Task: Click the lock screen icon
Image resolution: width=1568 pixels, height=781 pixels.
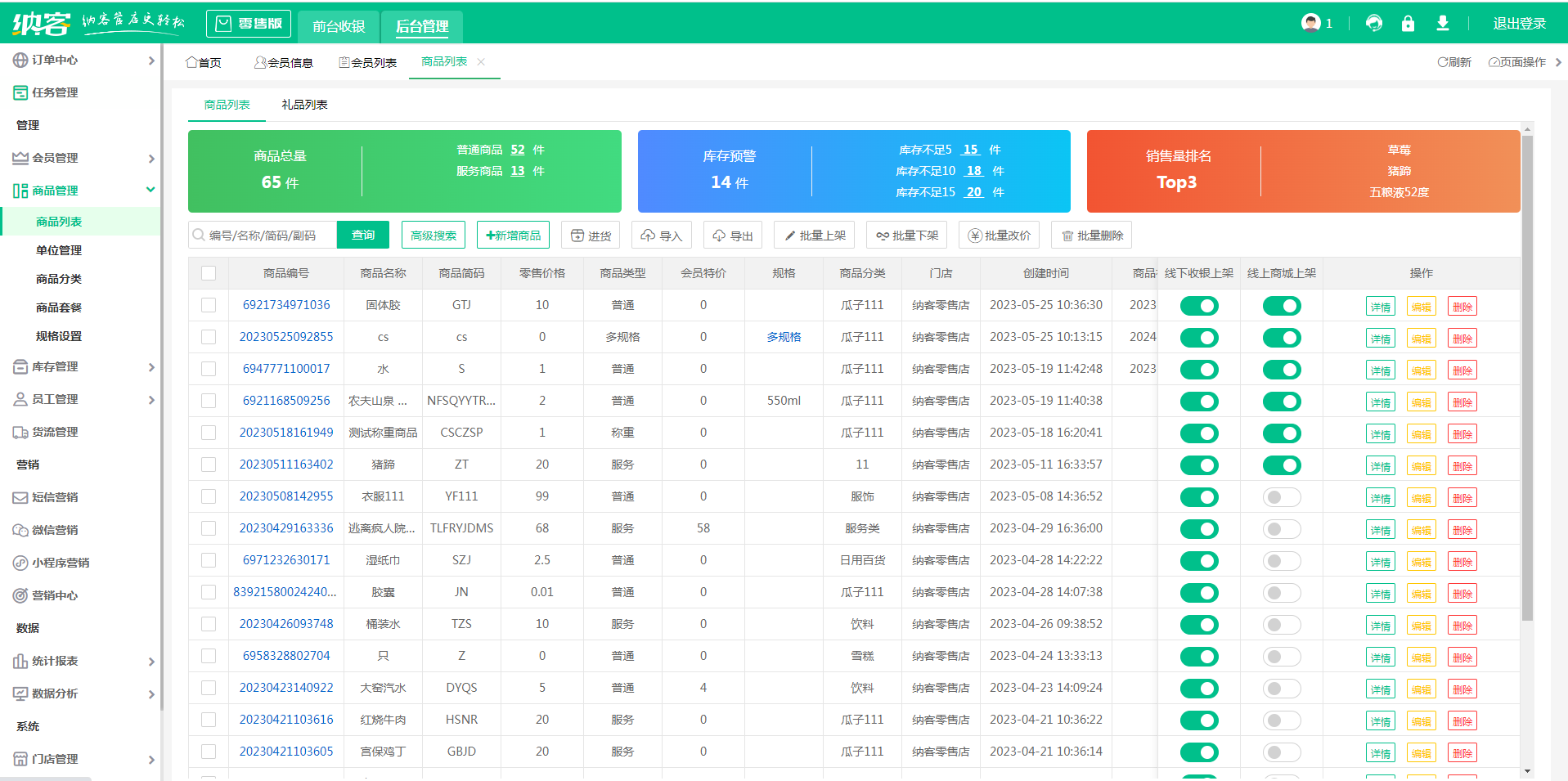Action: click(x=1408, y=23)
